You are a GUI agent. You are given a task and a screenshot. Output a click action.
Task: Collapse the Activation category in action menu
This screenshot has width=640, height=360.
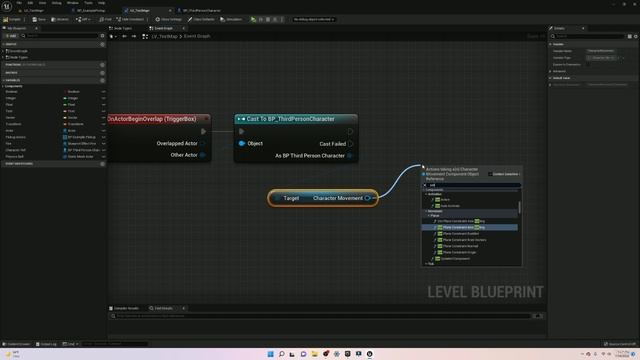tap(426, 194)
